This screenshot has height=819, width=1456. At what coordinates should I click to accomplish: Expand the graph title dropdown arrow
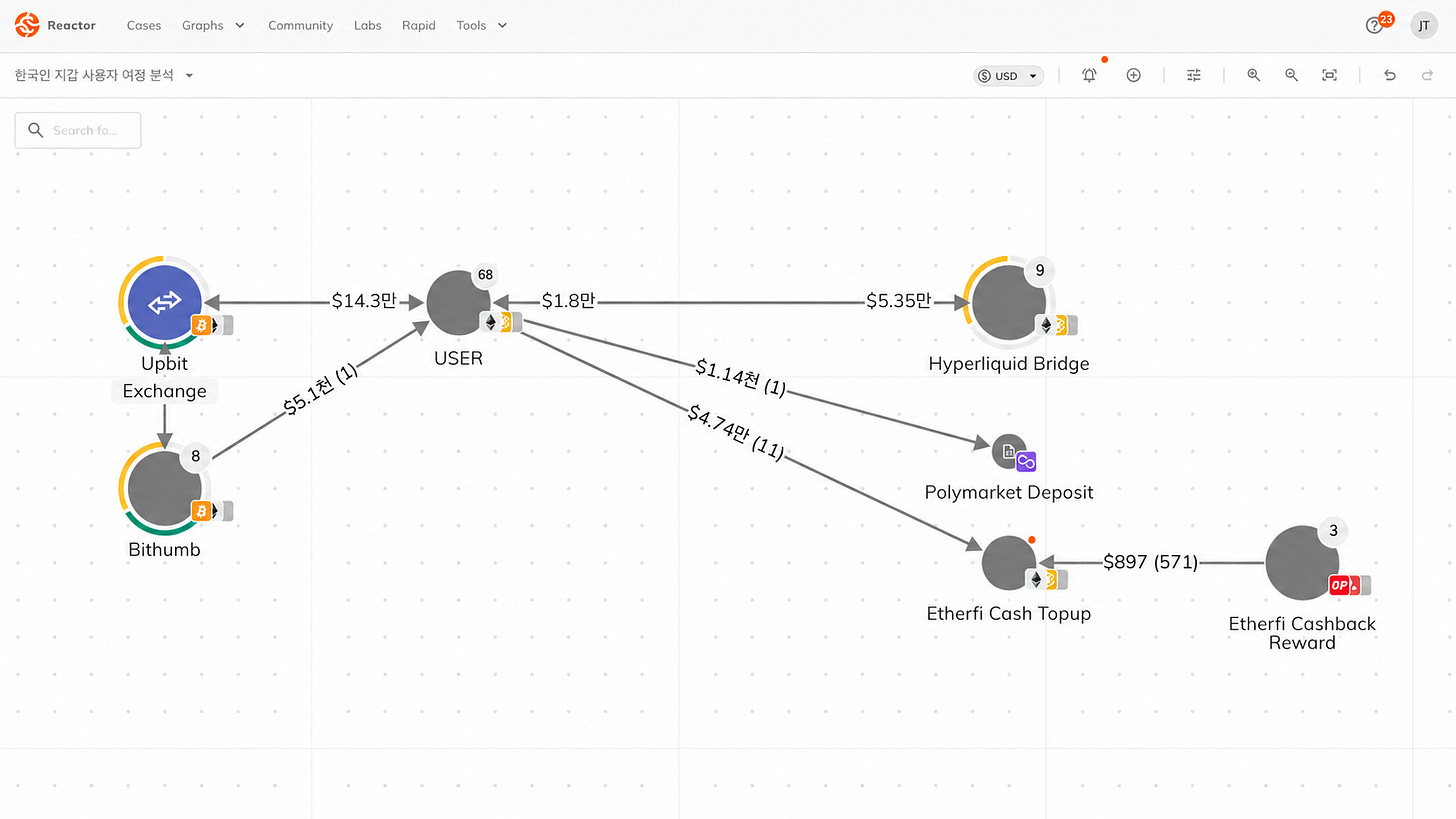(x=189, y=75)
